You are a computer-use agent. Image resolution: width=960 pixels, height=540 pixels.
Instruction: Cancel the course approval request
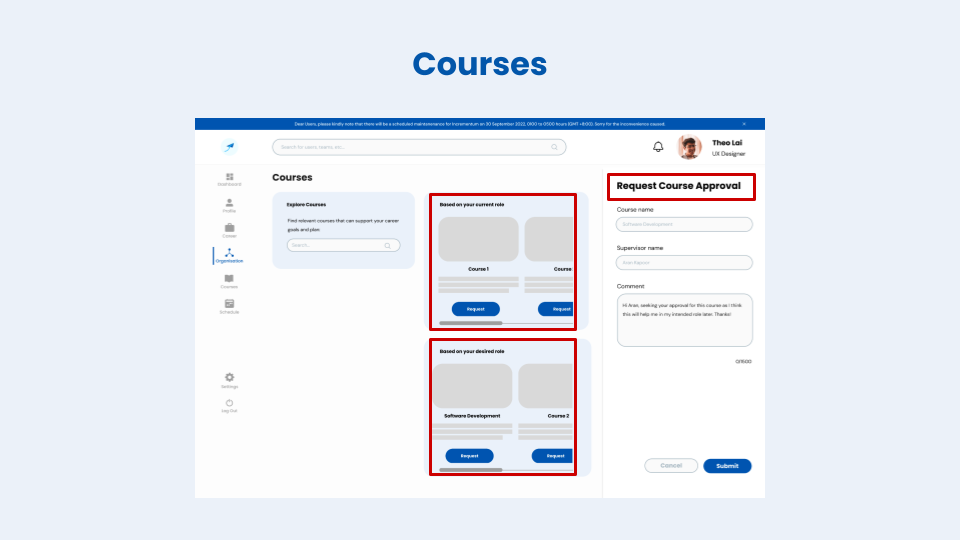[671, 466]
